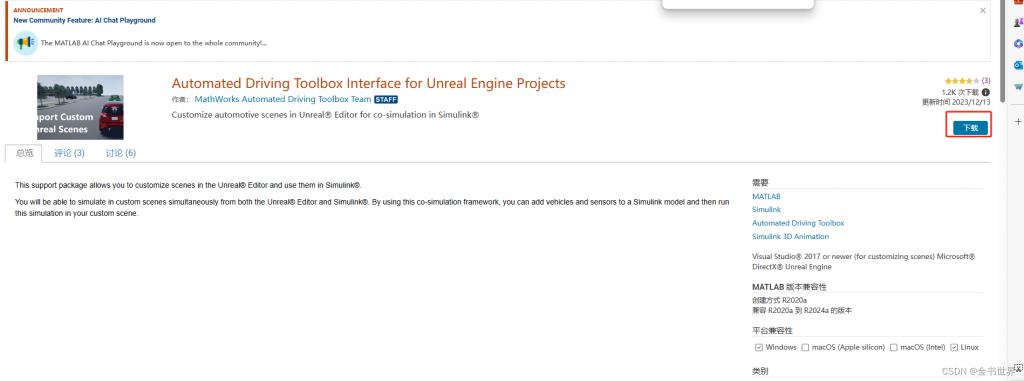Open the 评论 (3) reviews tab

point(69,153)
